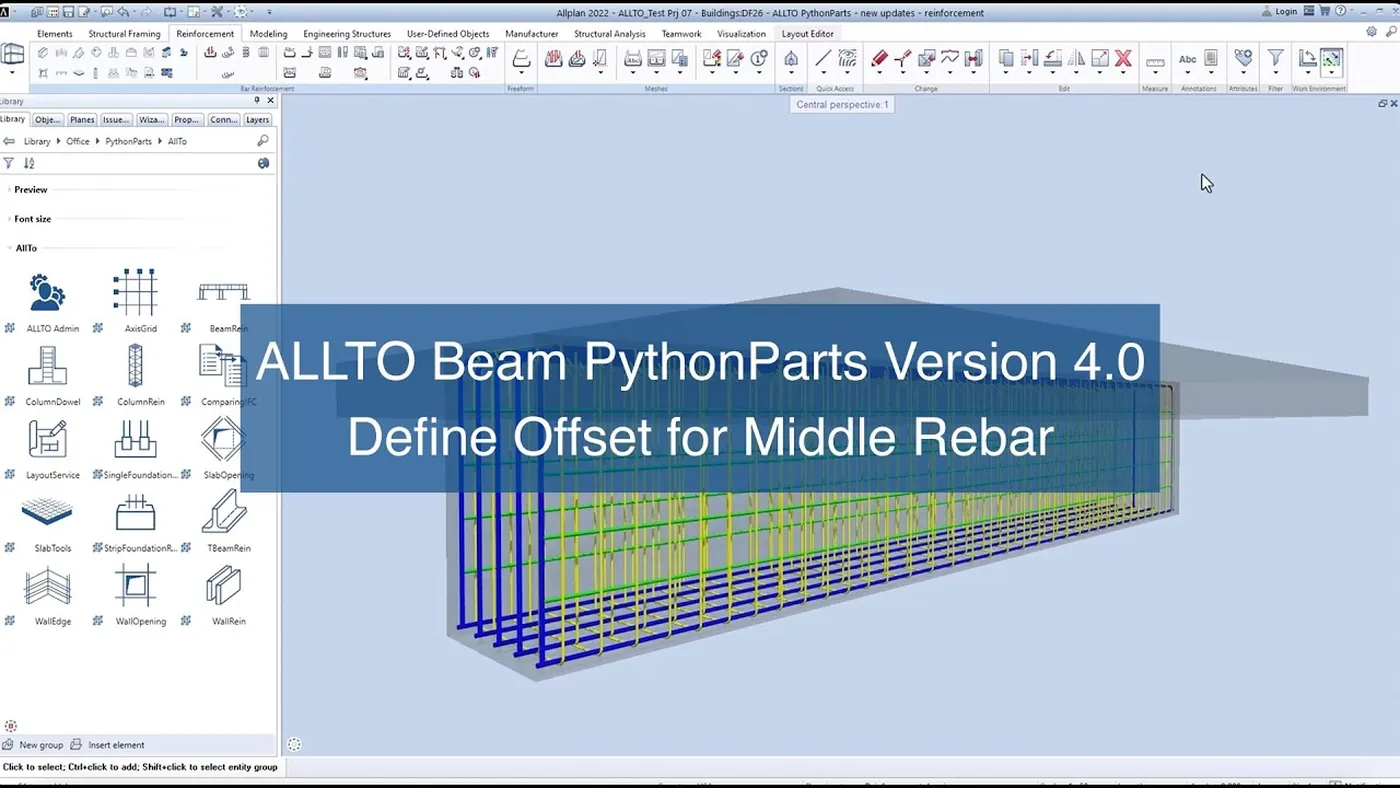Image resolution: width=1400 pixels, height=788 pixels.
Task: Click the library filter funnel icon
Action: click(x=9, y=163)
